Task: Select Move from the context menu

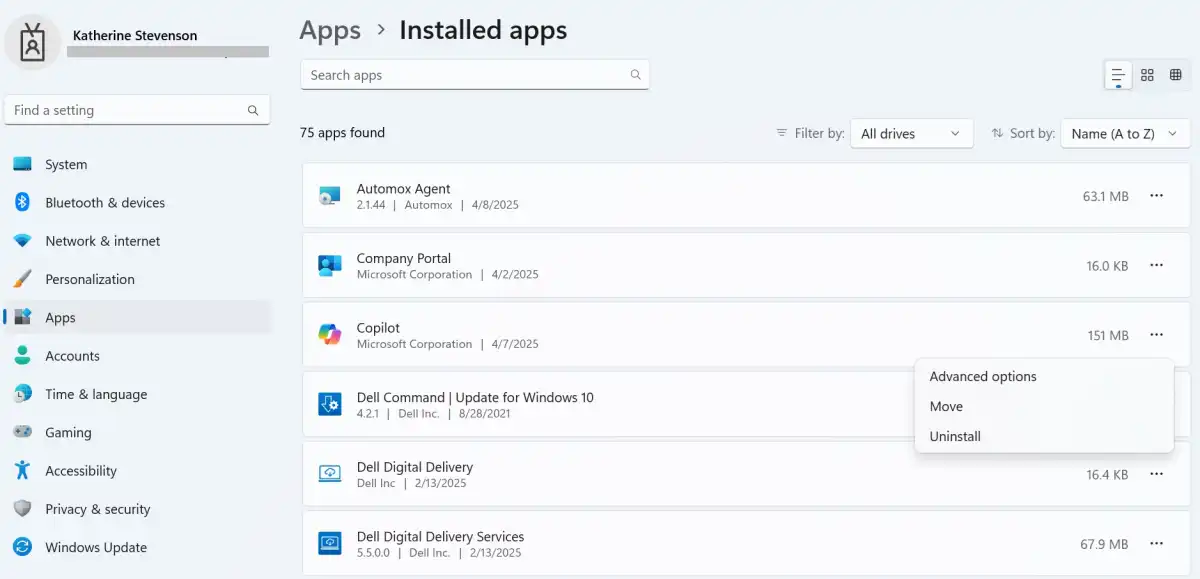Action: tap(946, 406)
